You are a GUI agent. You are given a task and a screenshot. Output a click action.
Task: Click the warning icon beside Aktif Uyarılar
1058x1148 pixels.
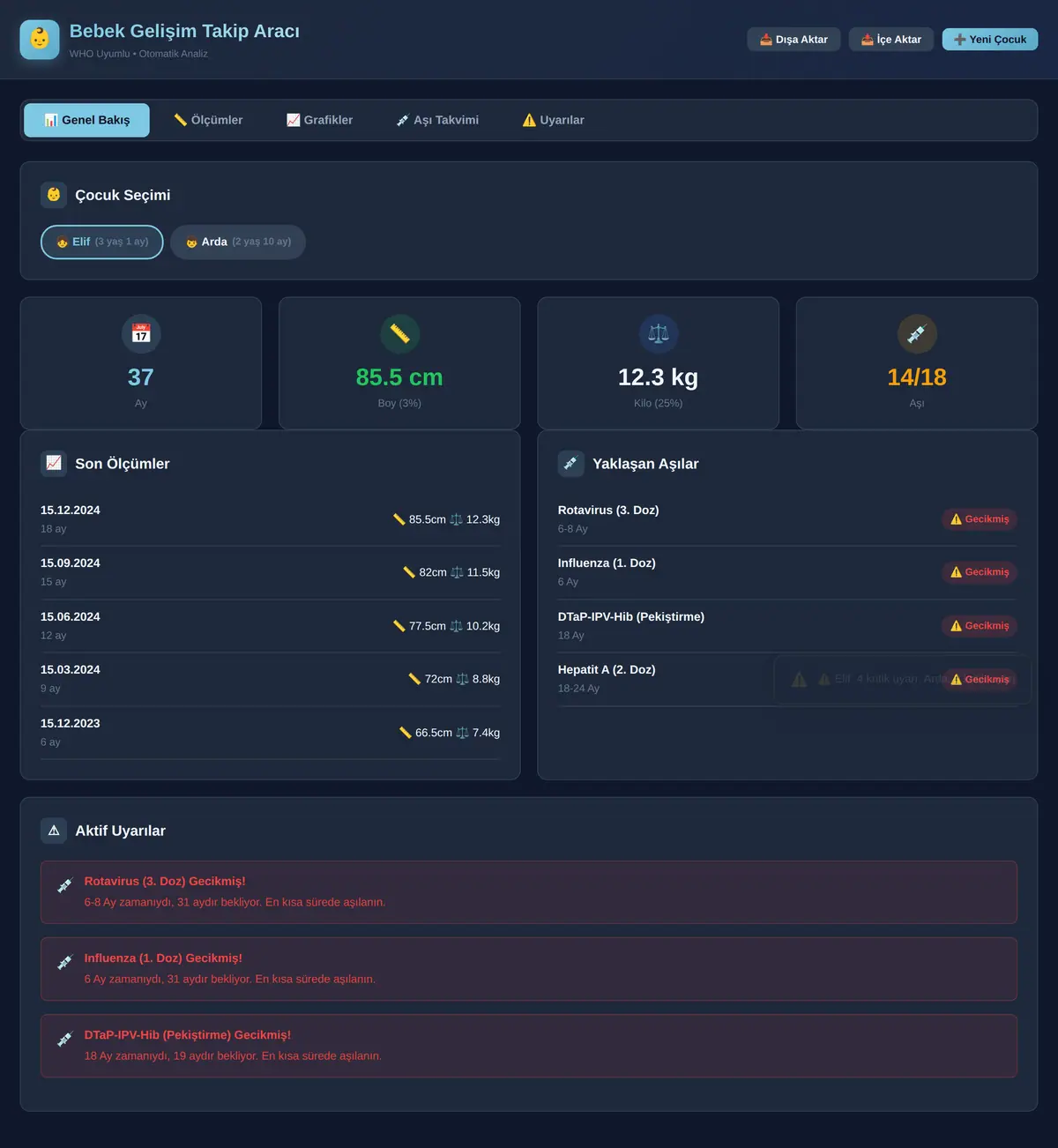click(x=54, y=831)
